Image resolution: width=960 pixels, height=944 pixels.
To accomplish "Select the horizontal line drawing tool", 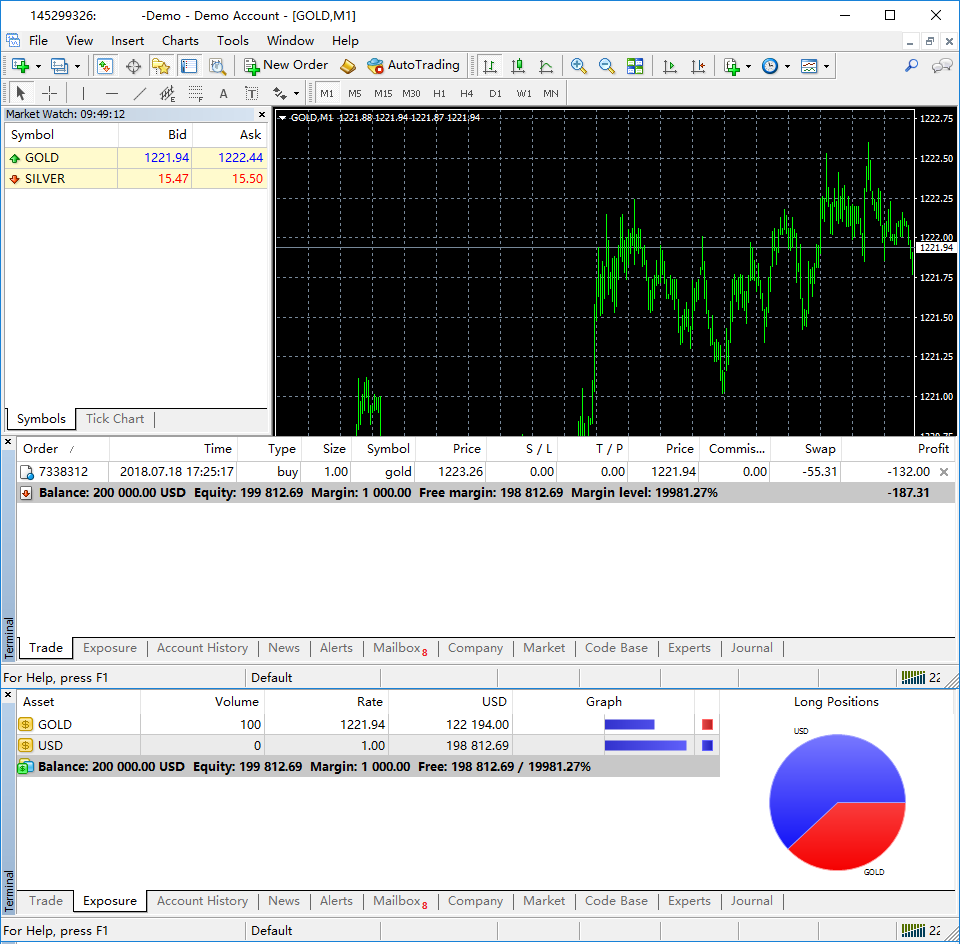I will tap(111, 93).
